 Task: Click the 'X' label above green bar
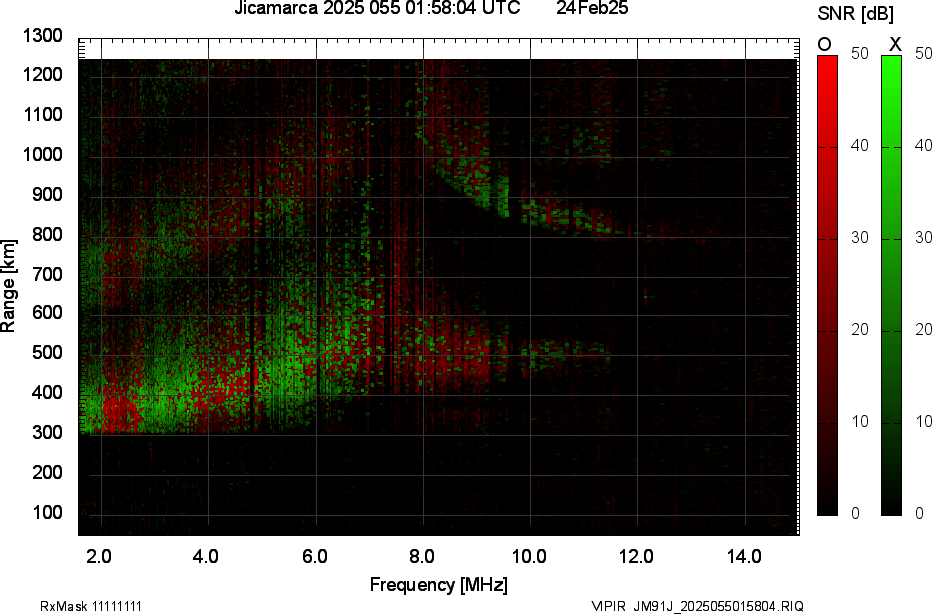click(x=895, y=45)
